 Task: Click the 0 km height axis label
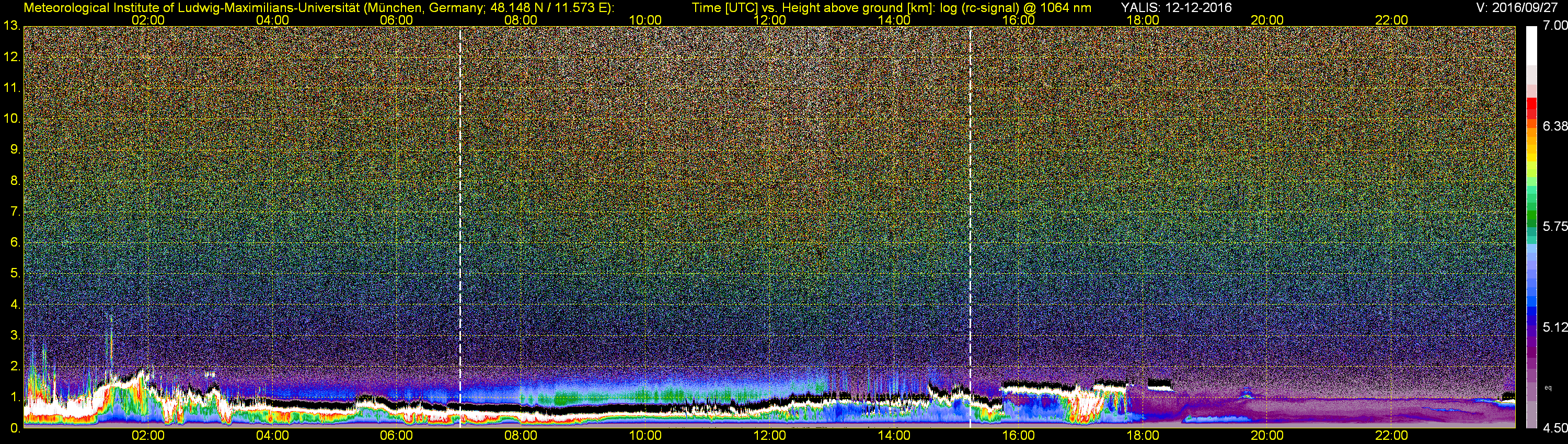click(15, 428)
